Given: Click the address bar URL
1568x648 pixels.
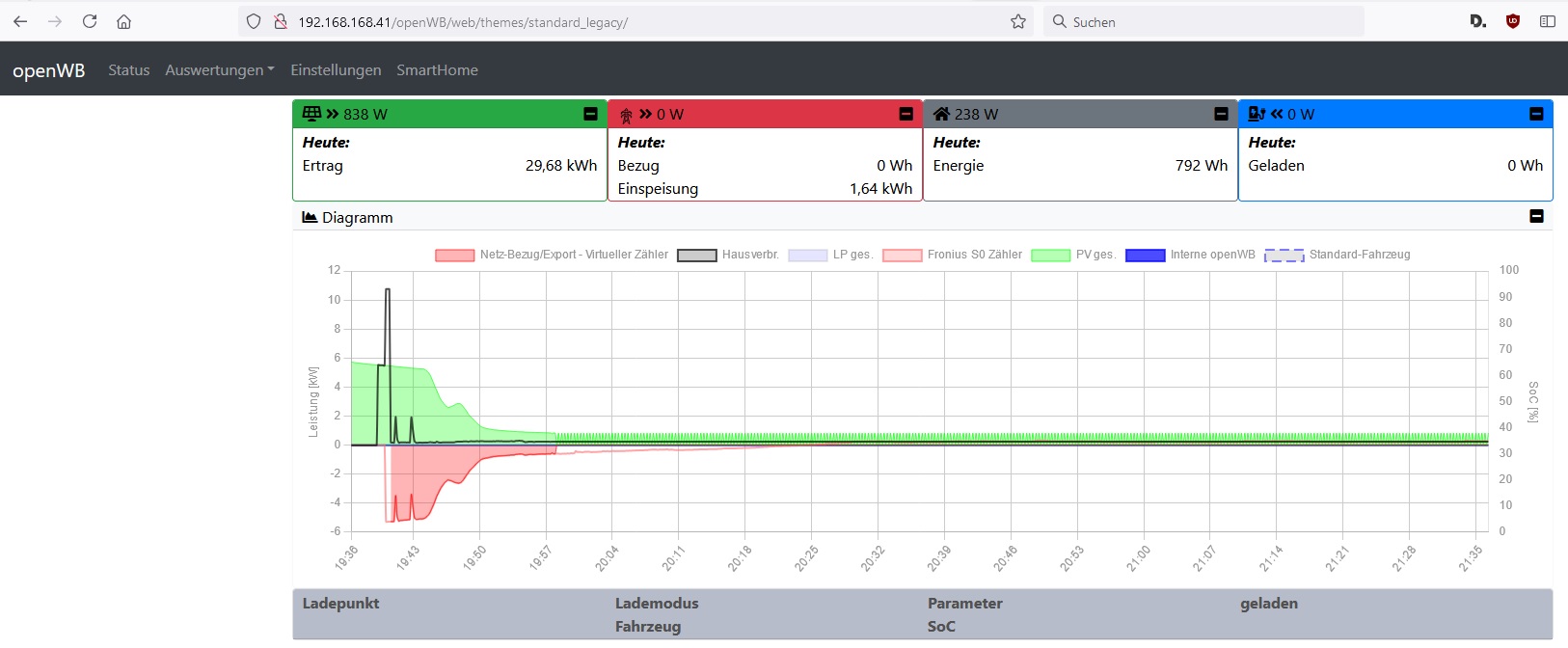Looking at the screenshot, I should coord(463,22).
